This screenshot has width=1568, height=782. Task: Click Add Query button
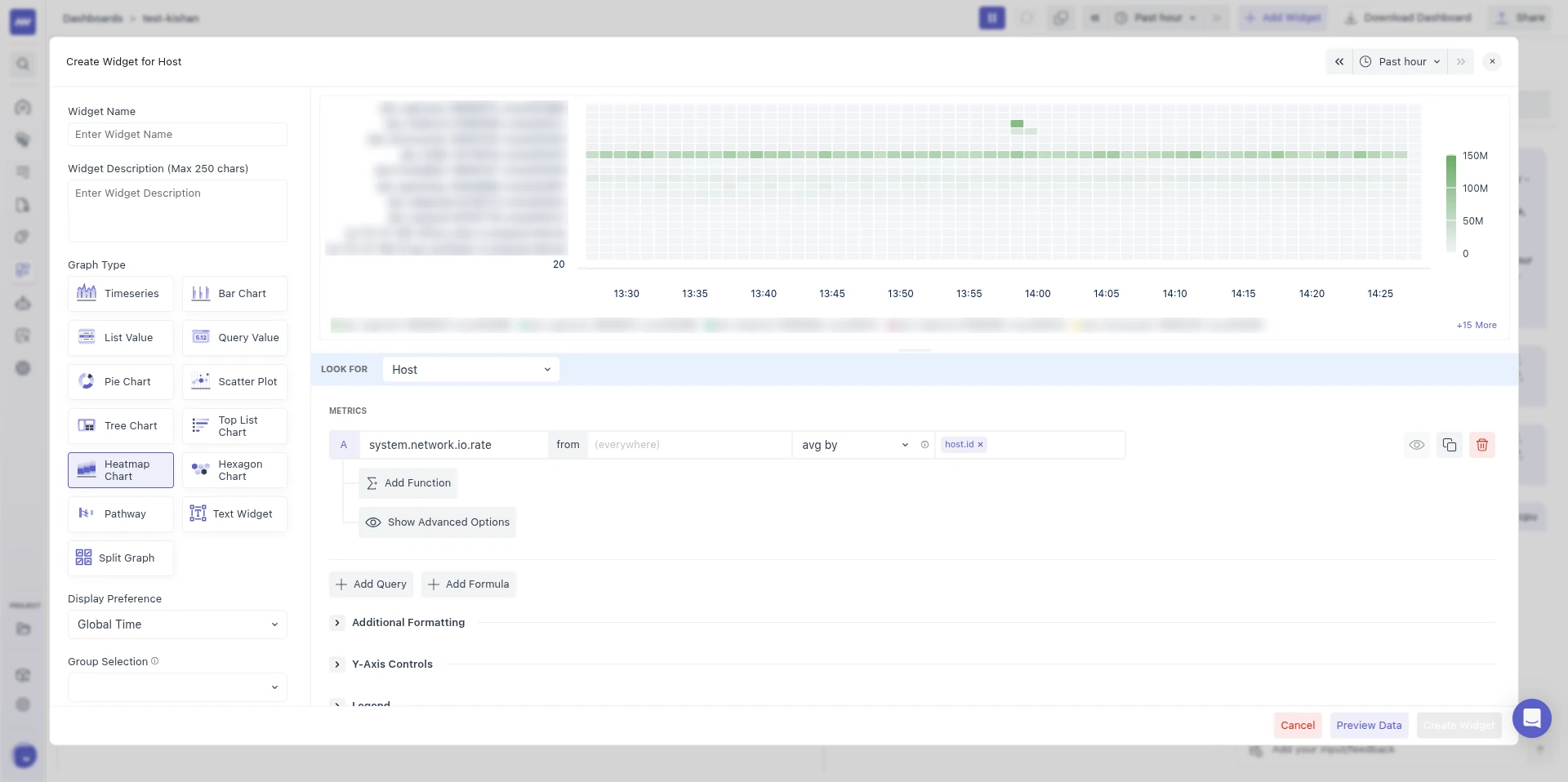[371, 584]
